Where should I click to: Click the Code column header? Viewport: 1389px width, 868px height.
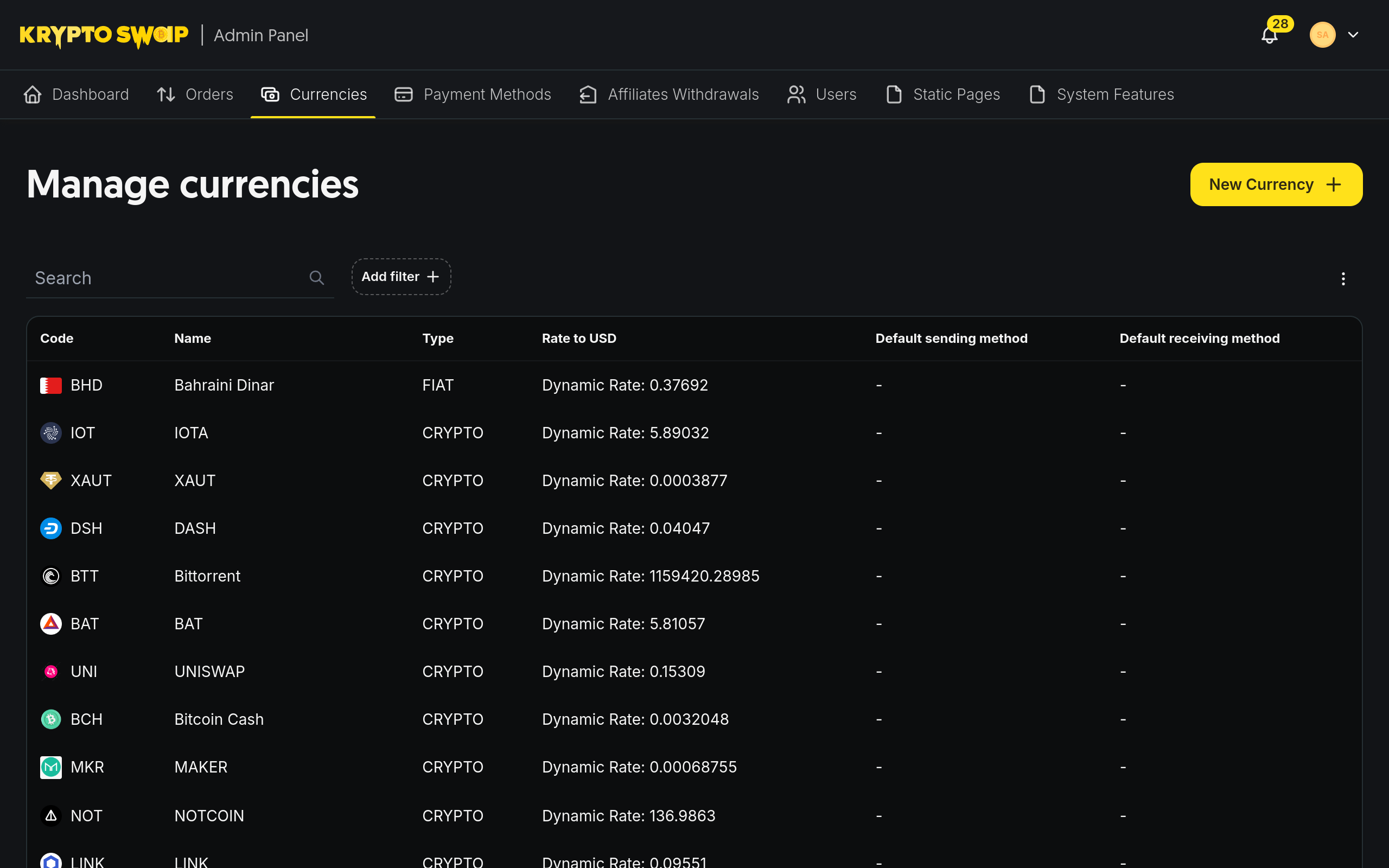tap(57, 338)
